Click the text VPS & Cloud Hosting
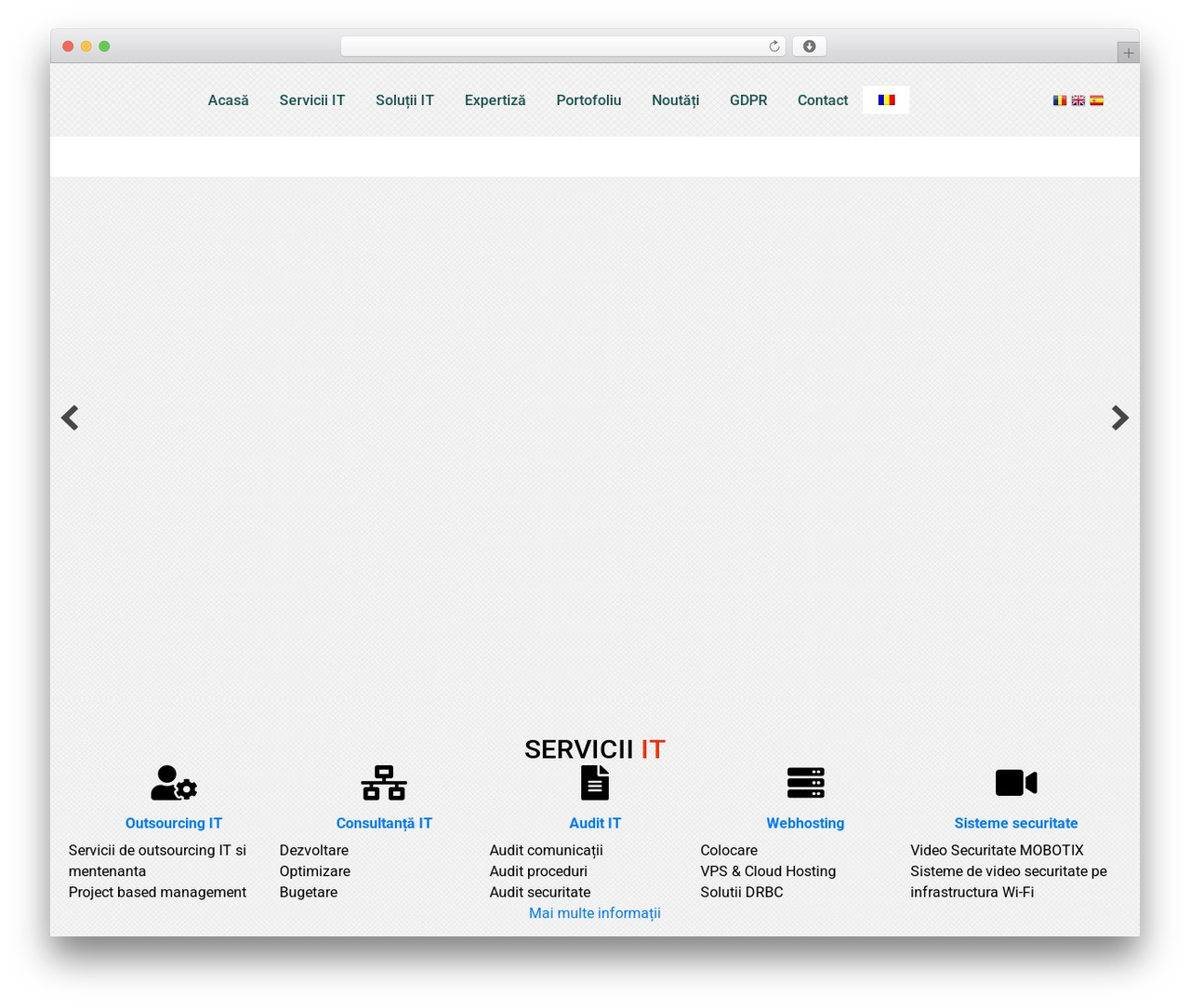The image size is (1190, 1008). pyautogui.click(x=768, y=871)
